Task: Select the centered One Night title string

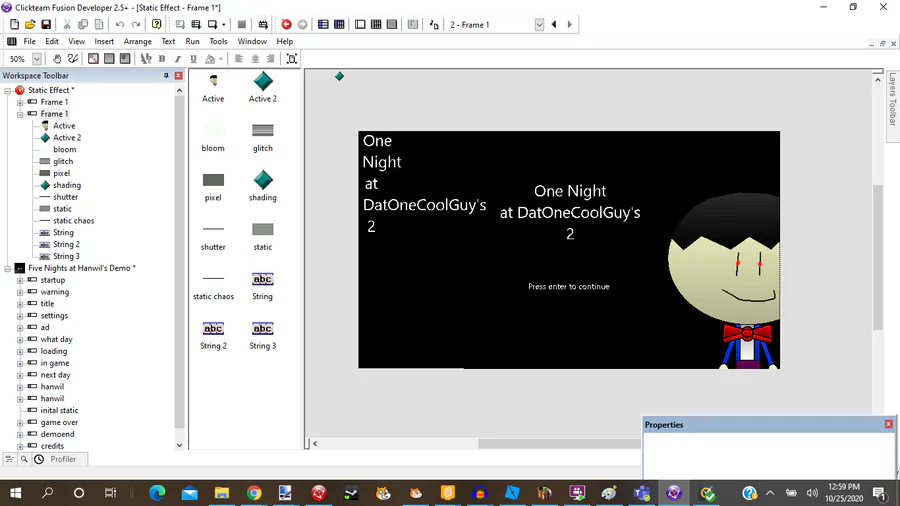Action: pos(570,212)
